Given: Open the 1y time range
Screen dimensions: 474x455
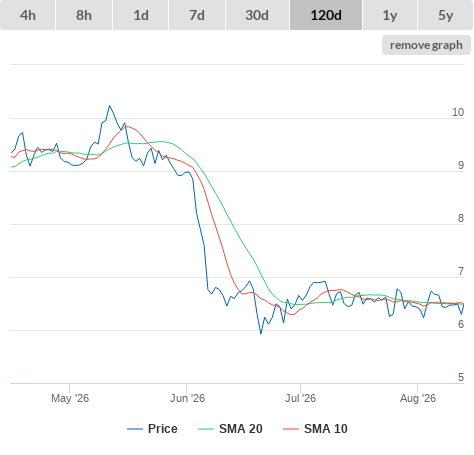Looking at the screenshot, I should [390, 15].
